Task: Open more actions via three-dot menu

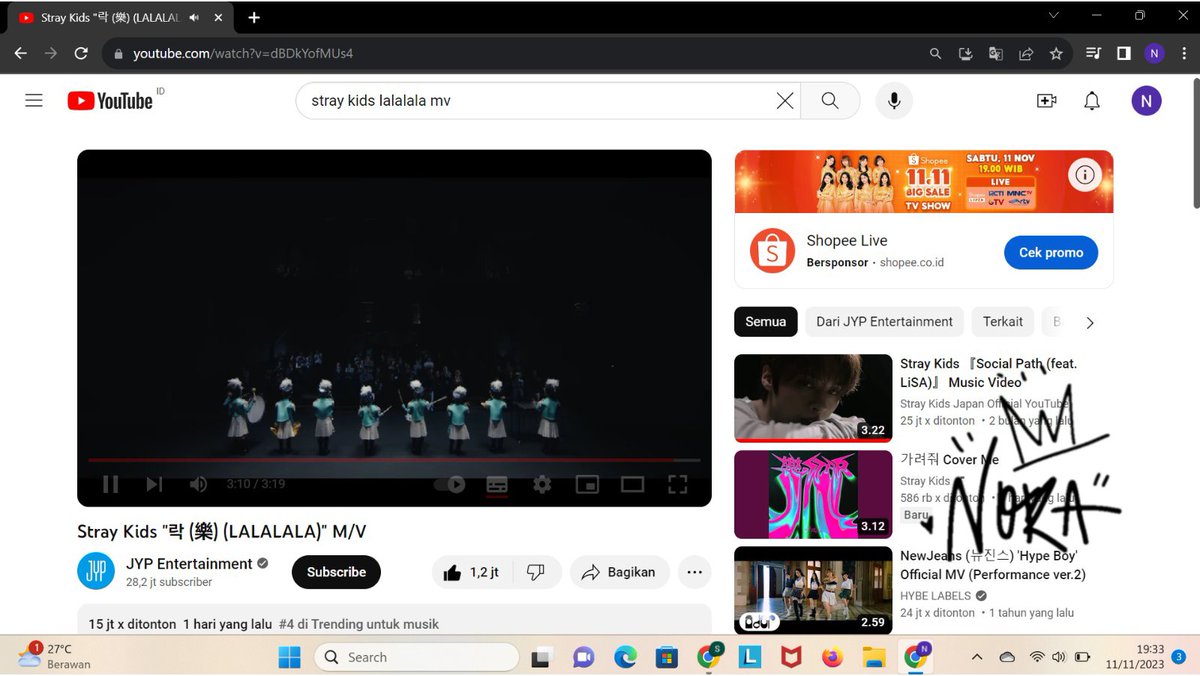Action: [694, 571]
